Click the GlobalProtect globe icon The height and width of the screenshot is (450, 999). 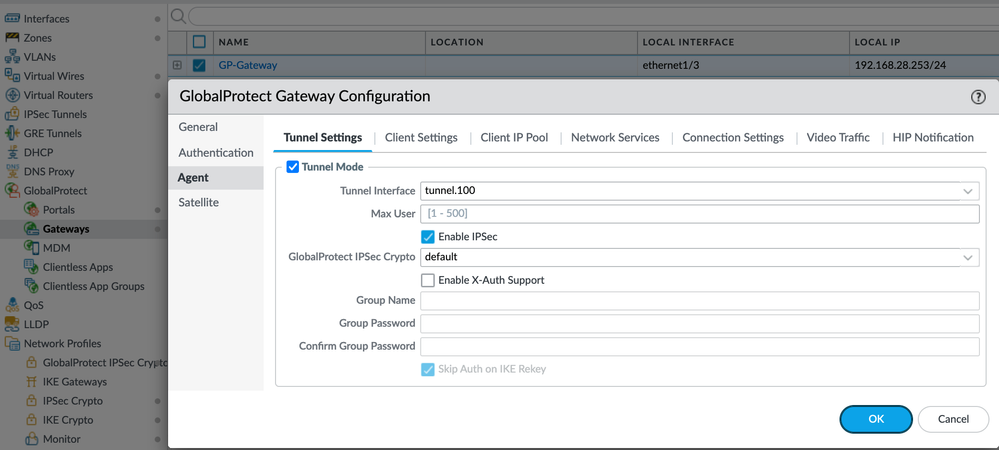pos(13,190)
